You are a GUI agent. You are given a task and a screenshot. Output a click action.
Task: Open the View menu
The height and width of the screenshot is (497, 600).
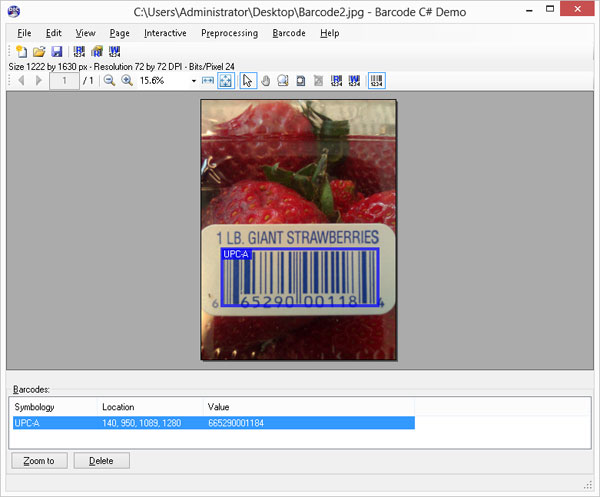click(85, 33)
